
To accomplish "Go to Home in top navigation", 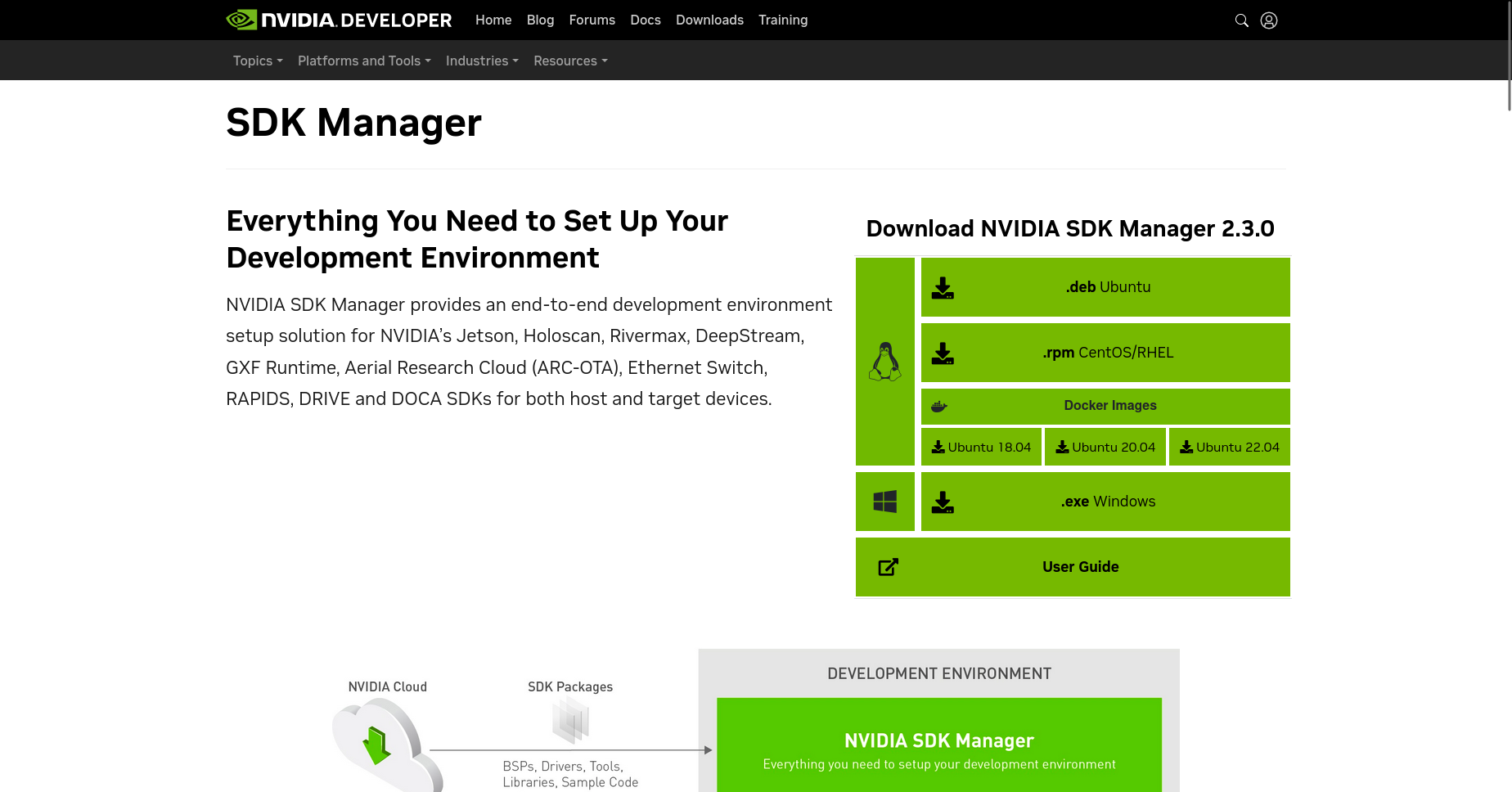I will (x=493, y=20).
